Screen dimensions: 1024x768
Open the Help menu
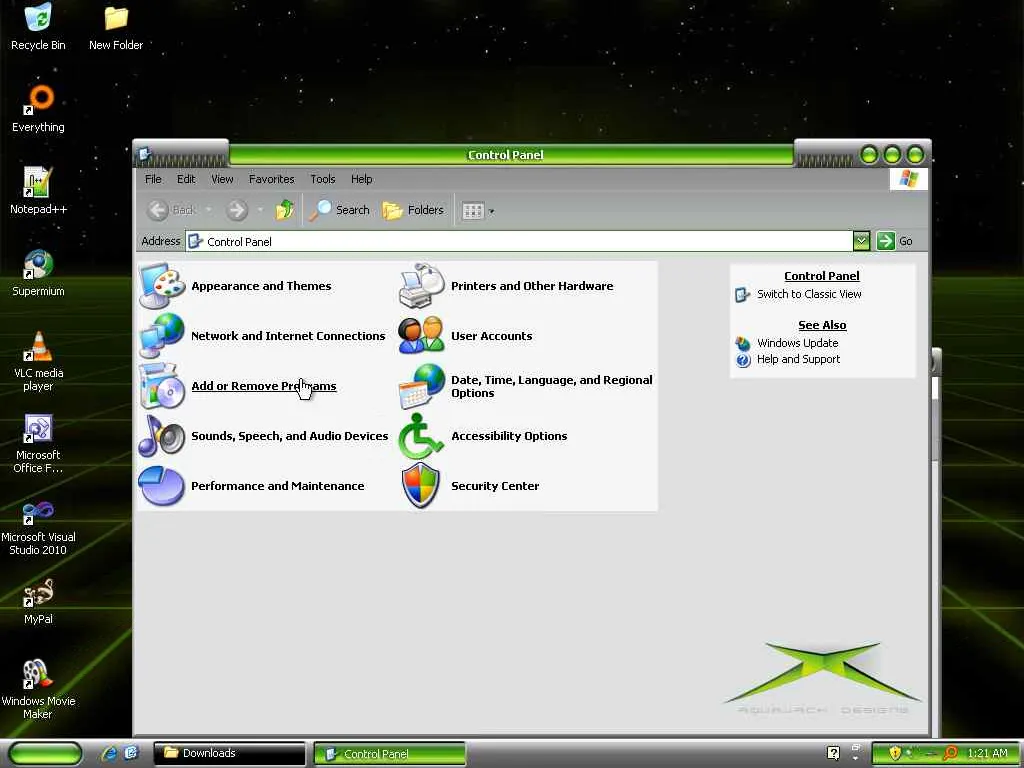click(361, 179)
